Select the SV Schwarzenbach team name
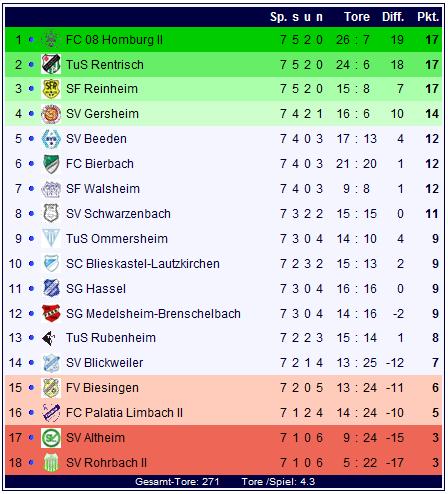This screenshot has width=448, height=494. (118, 214)
